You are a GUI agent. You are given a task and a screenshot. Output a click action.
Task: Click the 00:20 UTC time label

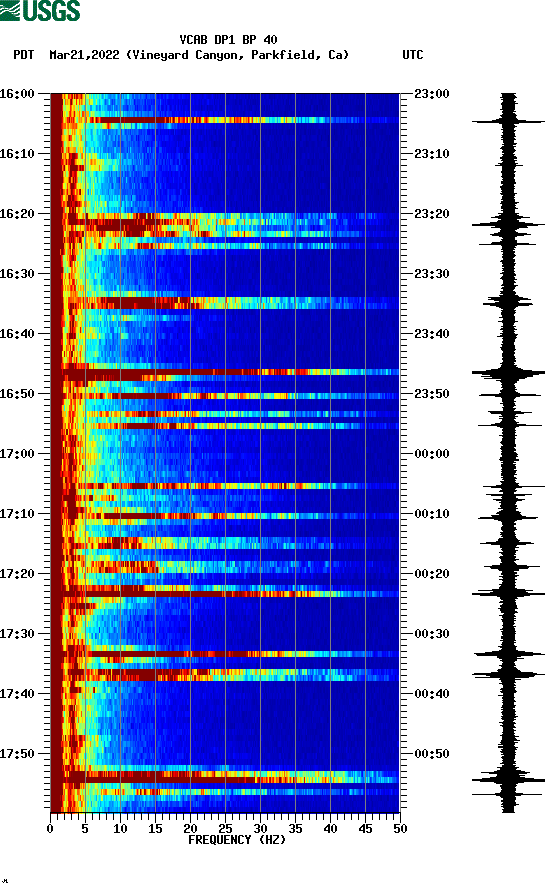point(432,574)
